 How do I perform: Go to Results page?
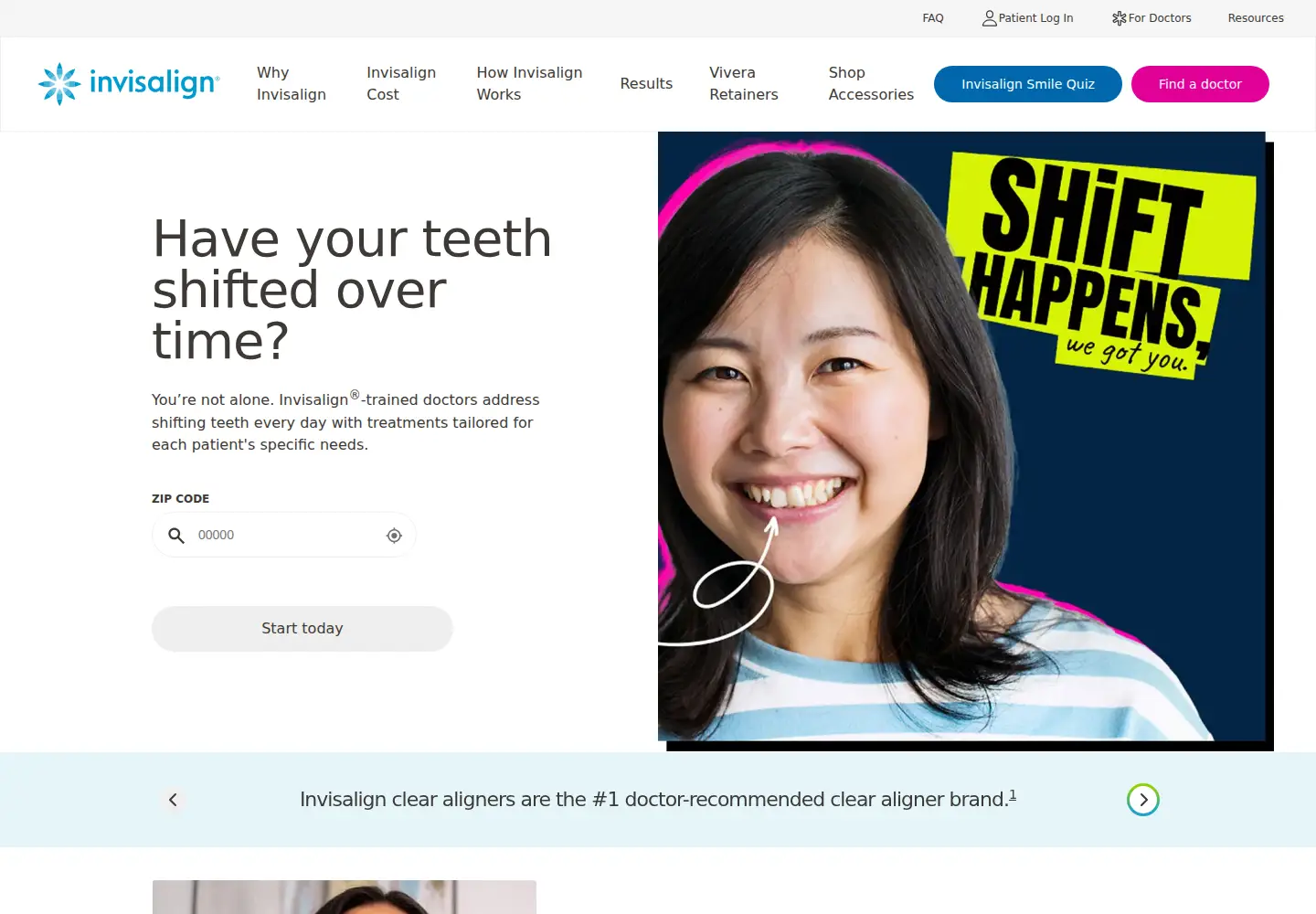(646, 84)
